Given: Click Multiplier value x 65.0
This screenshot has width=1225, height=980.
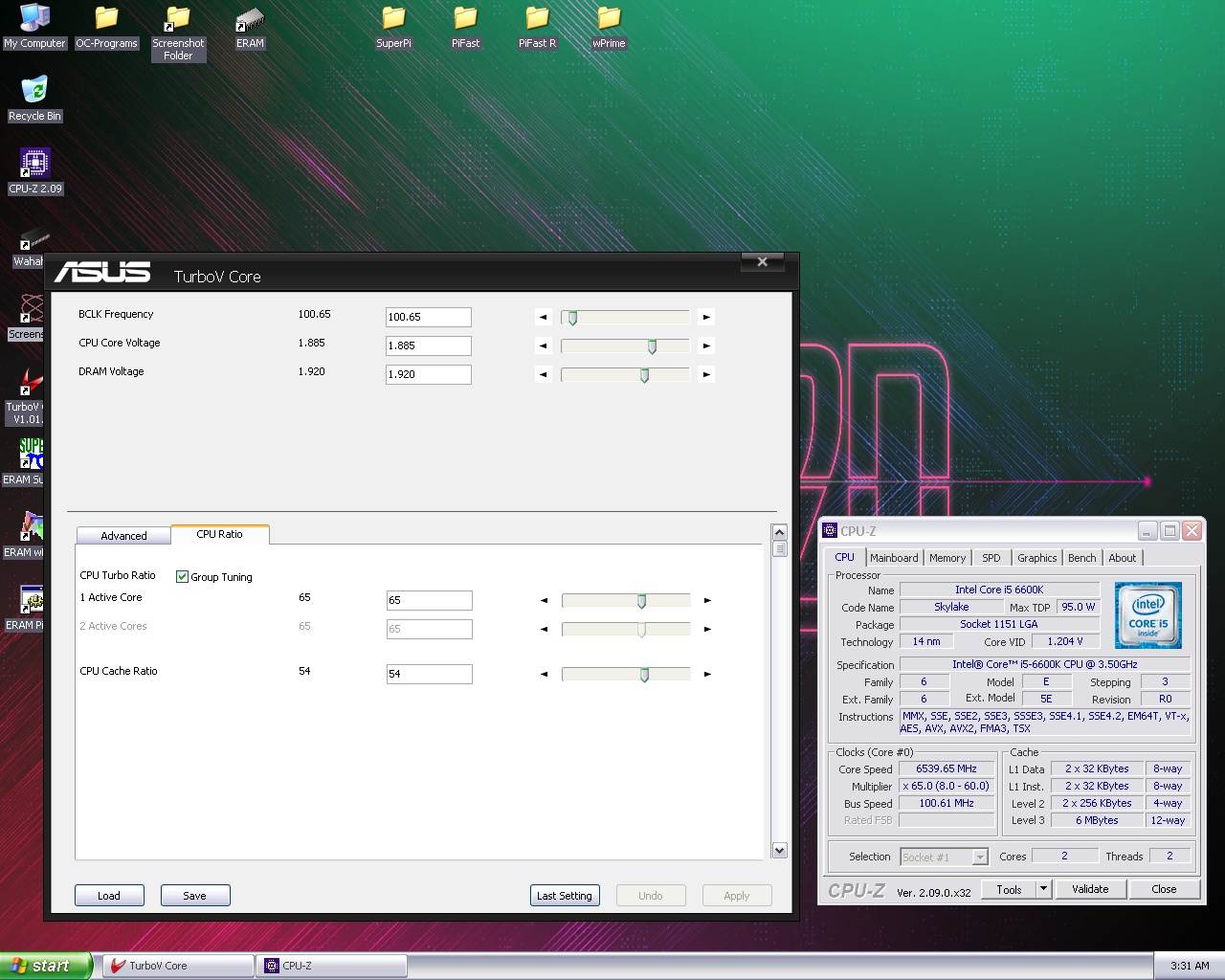Looking at the screenshot, I should (x=947, y=786).
